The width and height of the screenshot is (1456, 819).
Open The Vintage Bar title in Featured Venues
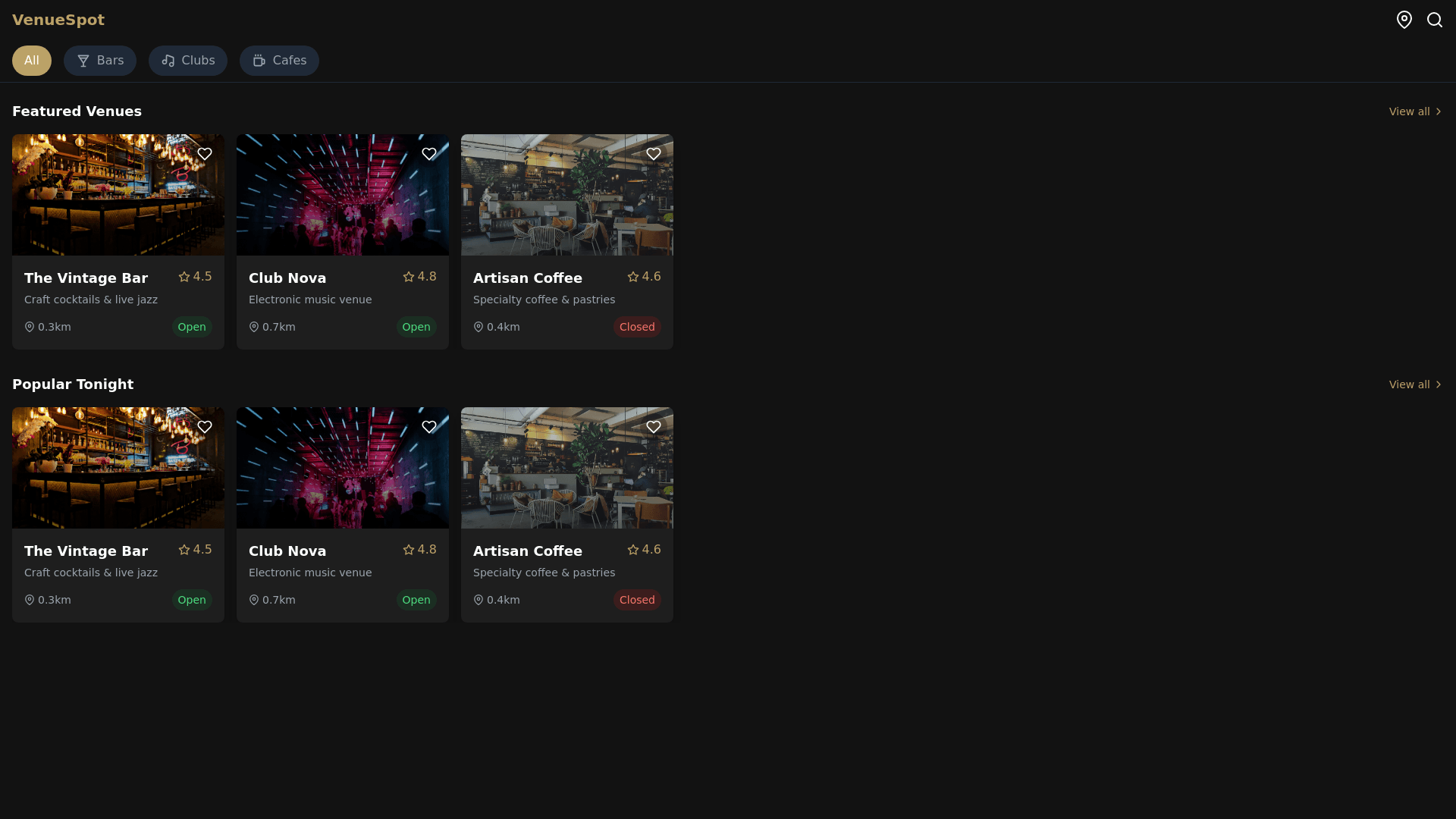(x=86, y=278)
